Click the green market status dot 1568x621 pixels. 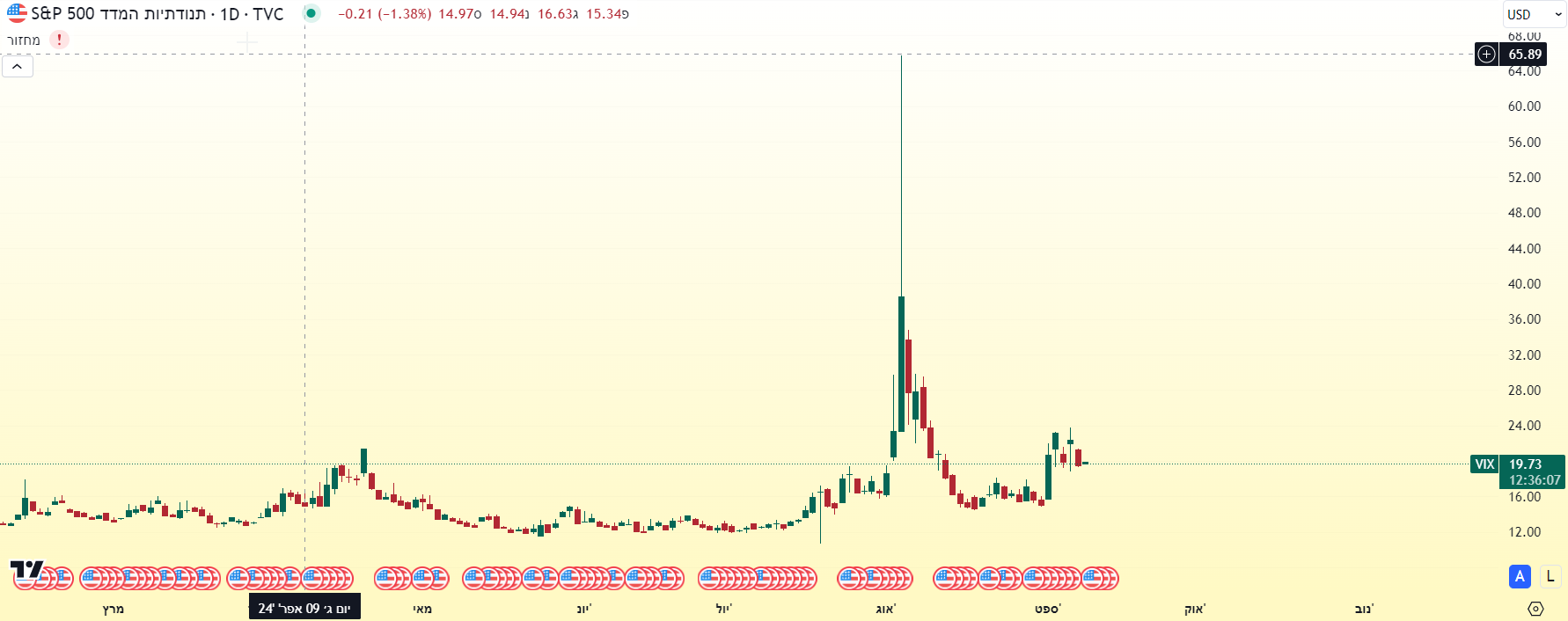click(x=311, y=13)
